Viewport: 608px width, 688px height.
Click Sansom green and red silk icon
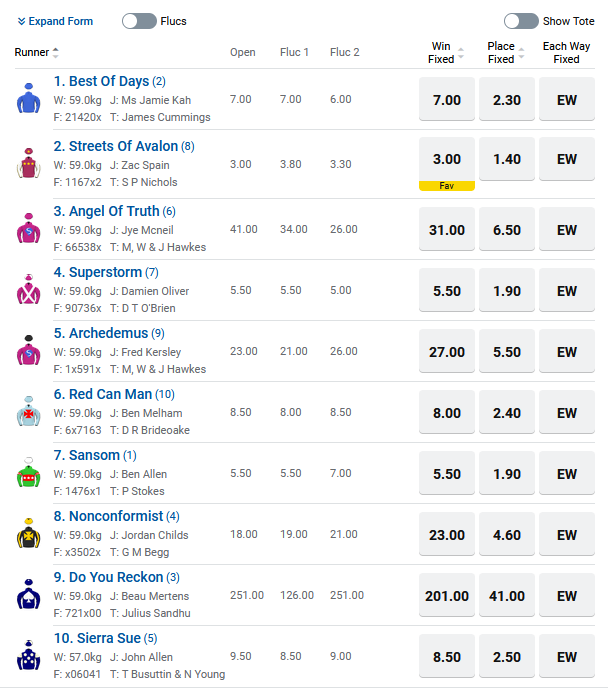pos(29,472)
